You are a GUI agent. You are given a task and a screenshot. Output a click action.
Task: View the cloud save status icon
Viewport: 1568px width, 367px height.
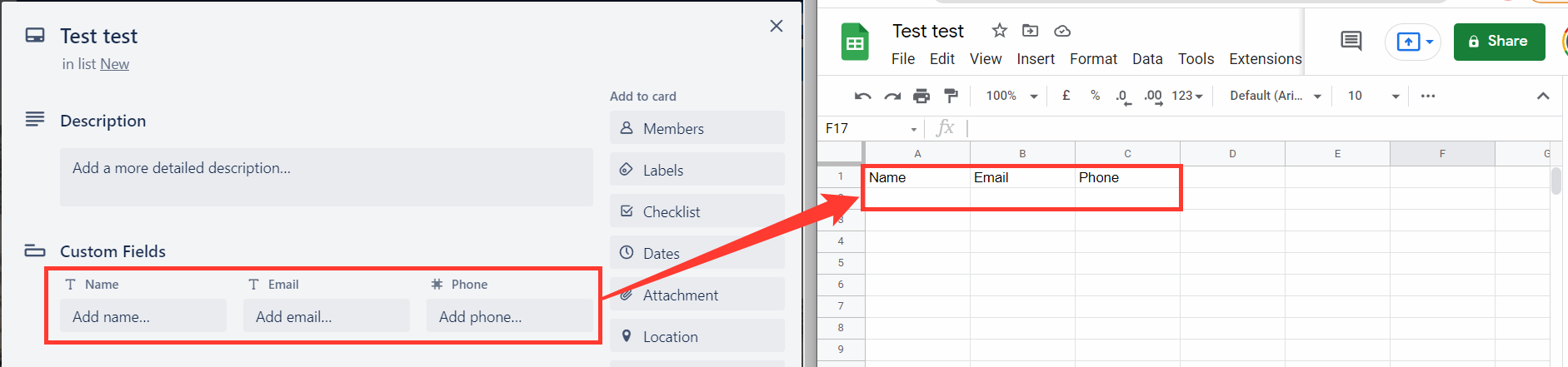[1062, 31]
